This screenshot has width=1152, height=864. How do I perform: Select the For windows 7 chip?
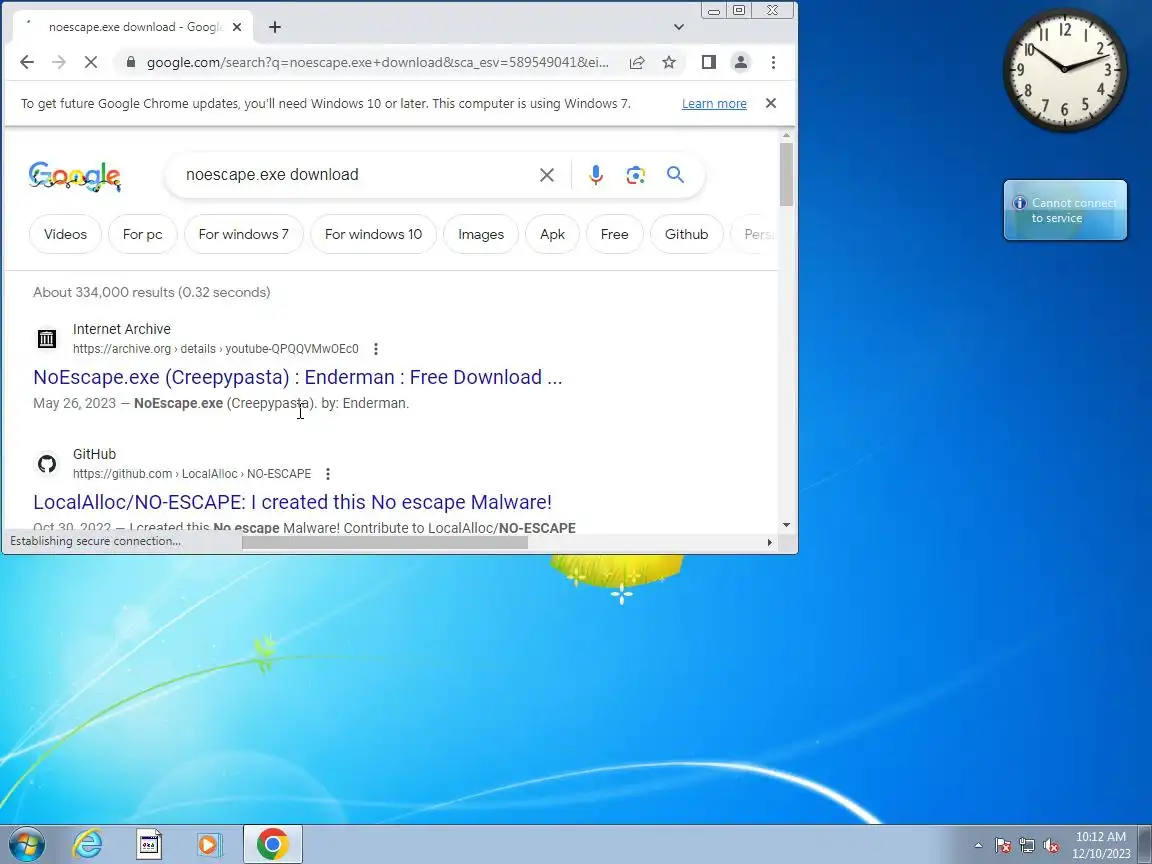244,234
